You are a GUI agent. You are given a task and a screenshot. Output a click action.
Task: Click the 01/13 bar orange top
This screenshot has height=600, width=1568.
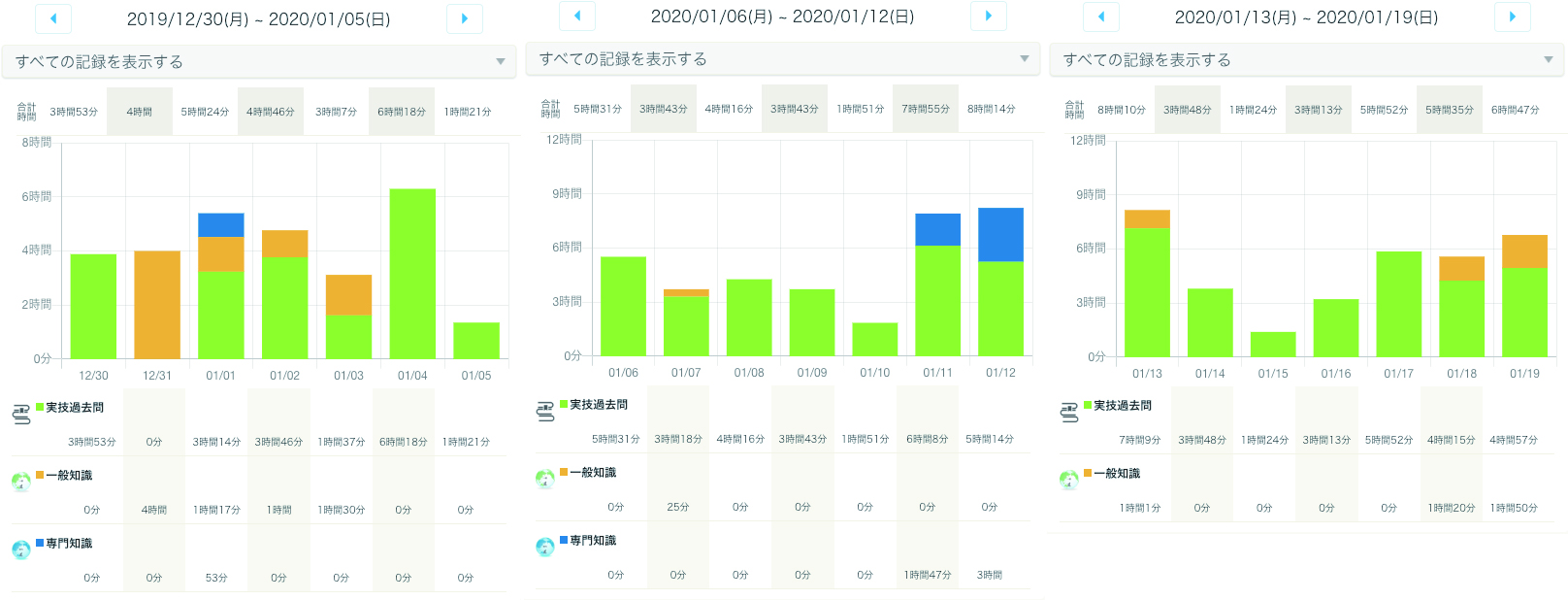coord(1147,219)
